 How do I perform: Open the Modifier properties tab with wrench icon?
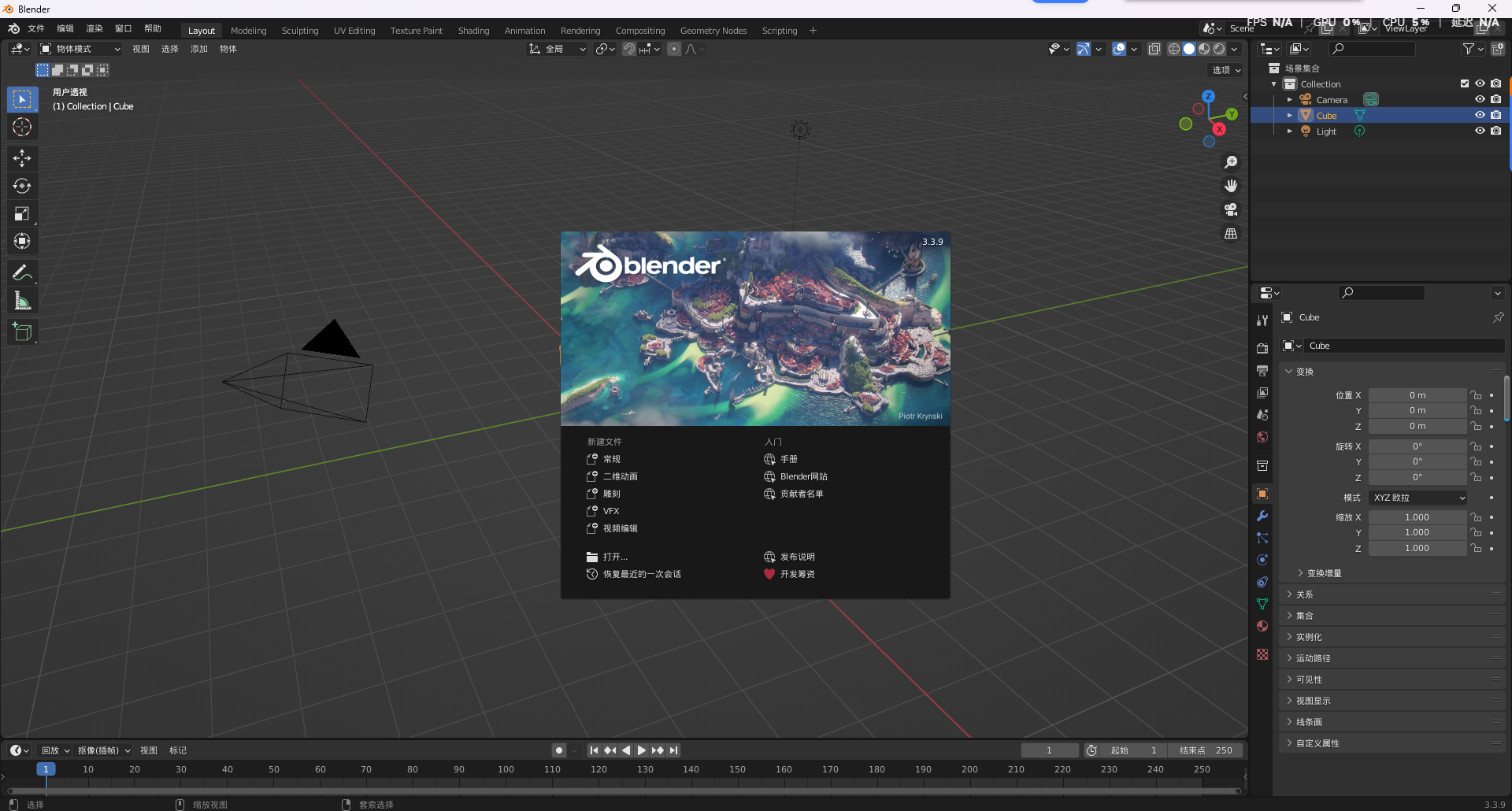click(x=1262, y=516)
